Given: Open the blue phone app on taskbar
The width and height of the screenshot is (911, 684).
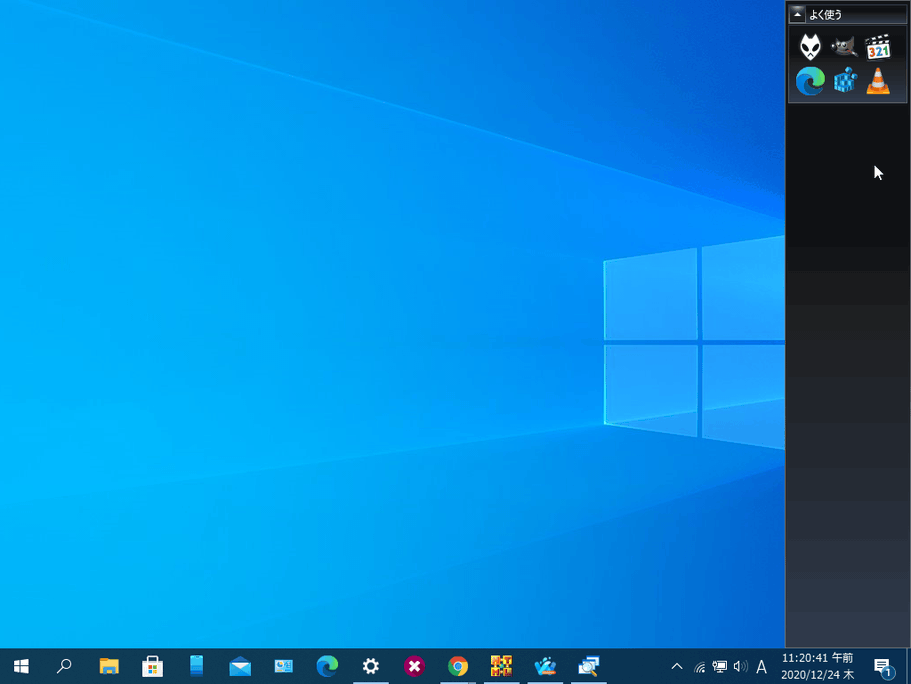Looking at the screenshot, I should tap(196, 666).
